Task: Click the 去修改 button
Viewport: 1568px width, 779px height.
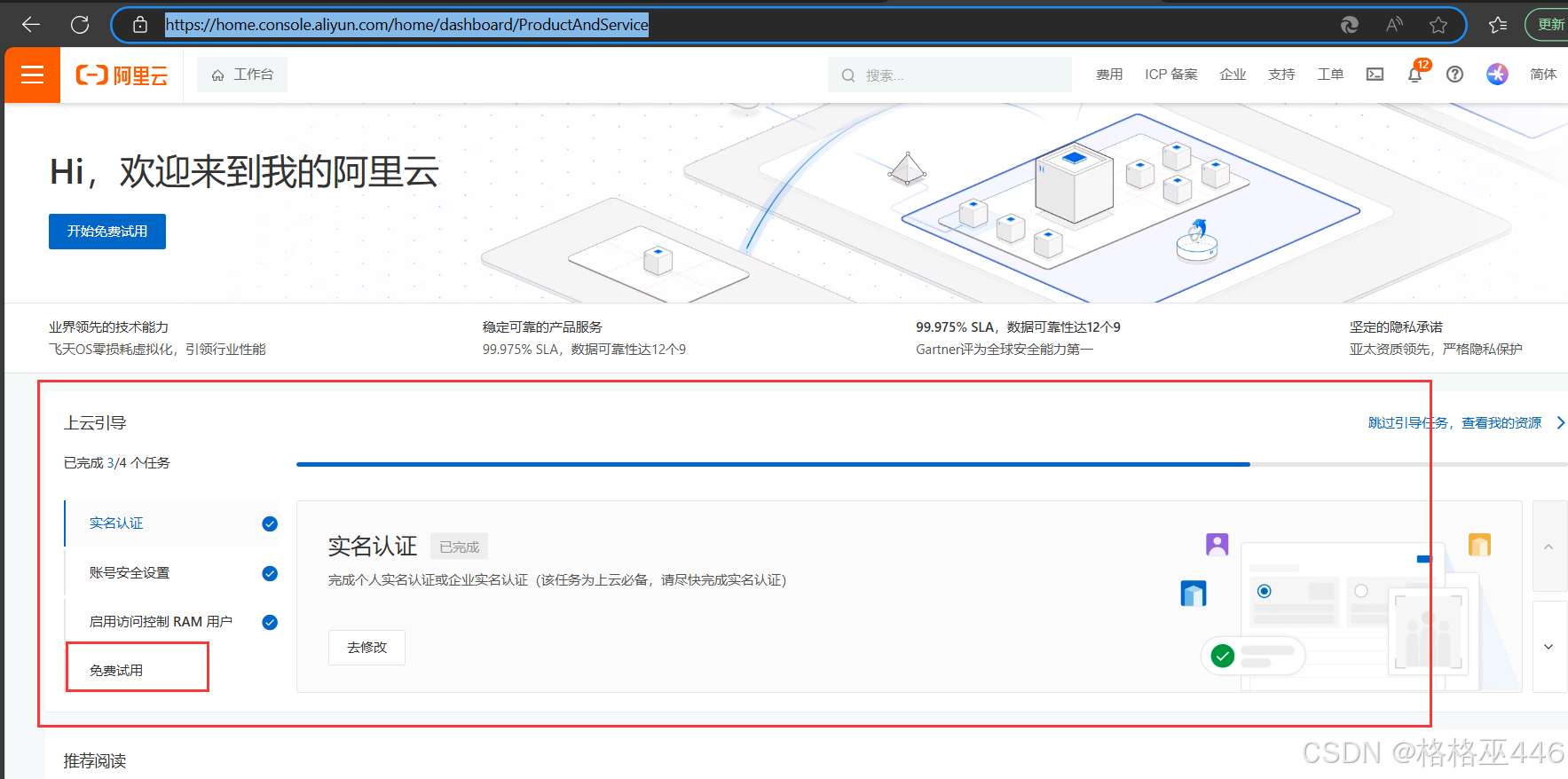Action: pyautogui.click(x=366, y=648)
